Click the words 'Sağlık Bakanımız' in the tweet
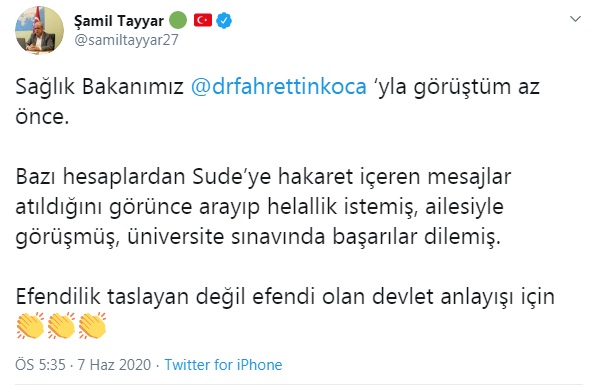 click(100, 87)
